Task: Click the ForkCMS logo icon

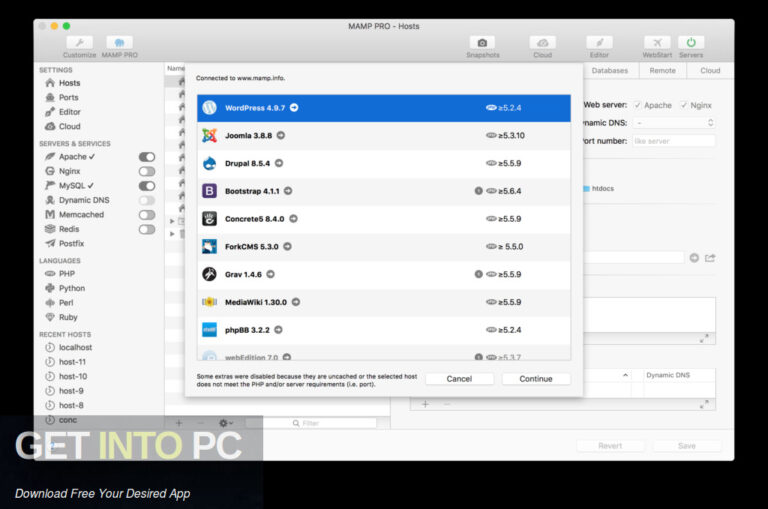Action: (x=209, y=246)
